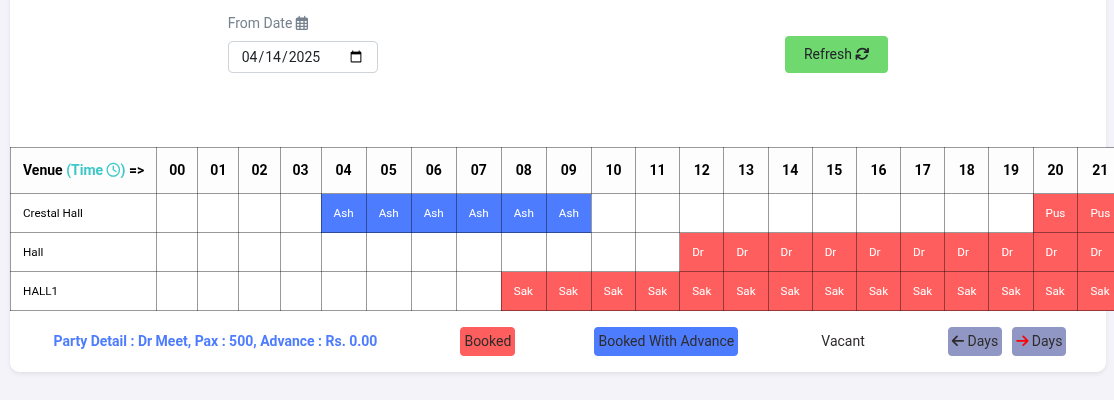Viewport: 1114px width, 400px height.
Task: Click the Refresh button
Action: pos(836,55)
